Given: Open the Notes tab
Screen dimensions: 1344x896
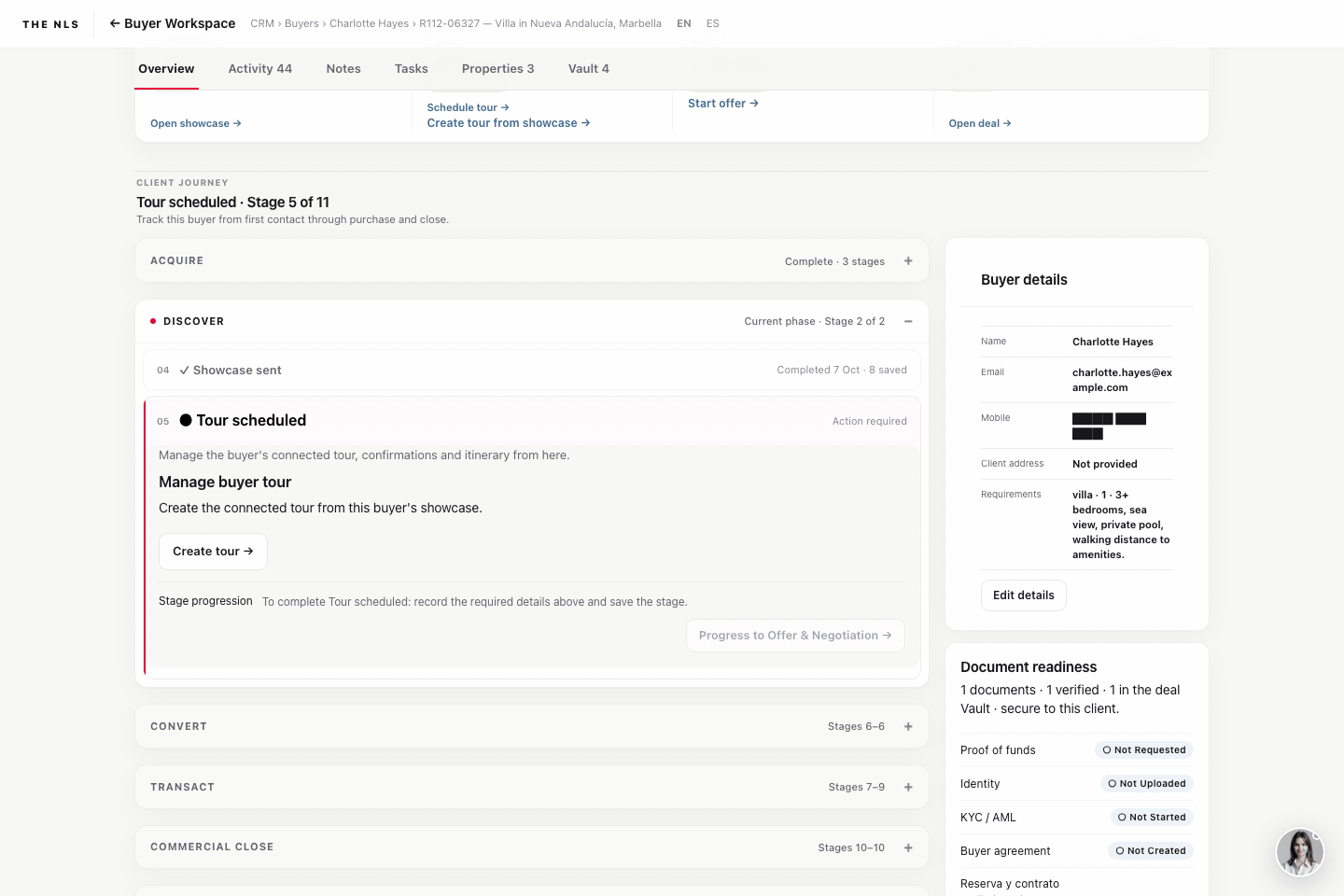Looking at the screenshot, I should (x=343, y=69).
